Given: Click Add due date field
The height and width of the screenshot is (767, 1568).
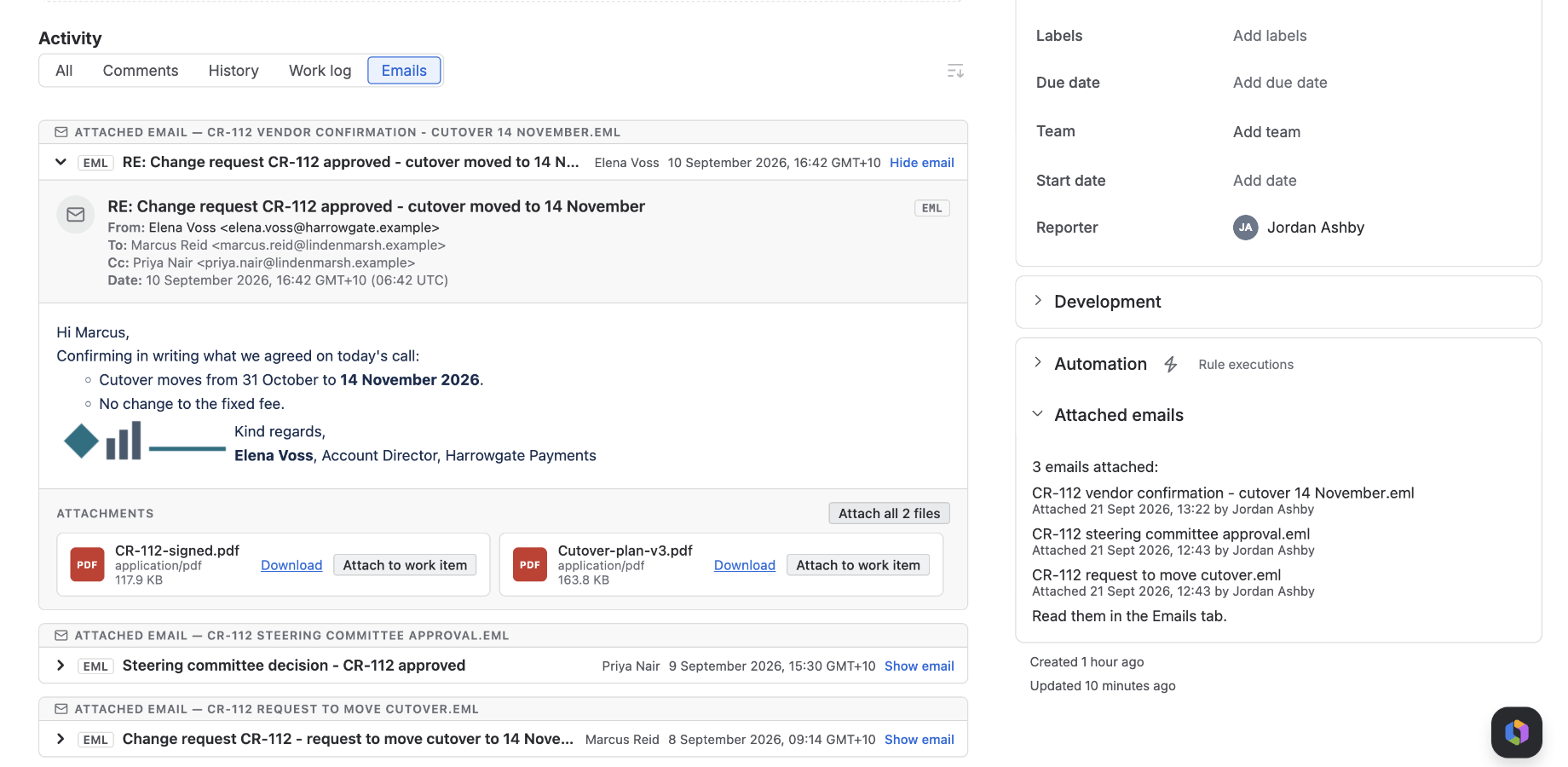Looking at the screenshot, I should (1280, 83).
